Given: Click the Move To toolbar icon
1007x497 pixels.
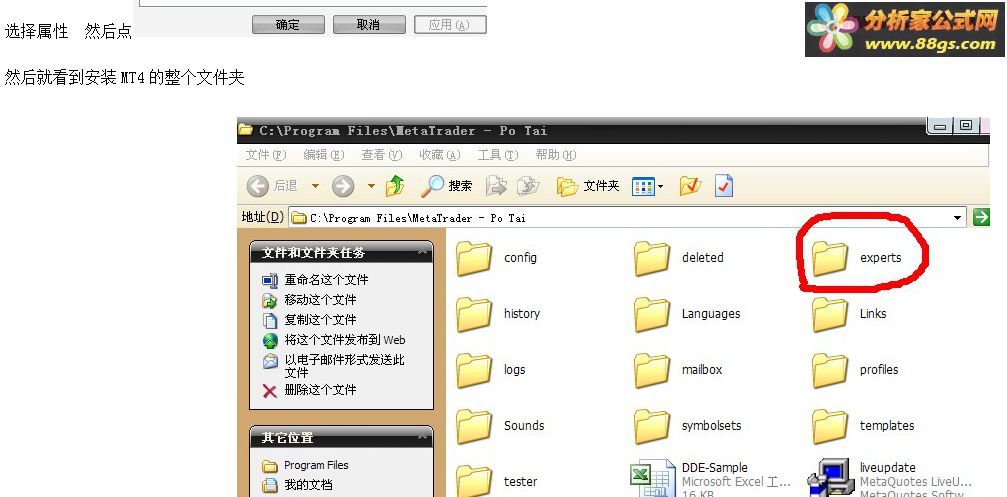Looking at the screenshot, I should pyautogui.click(x=496, y=186).
